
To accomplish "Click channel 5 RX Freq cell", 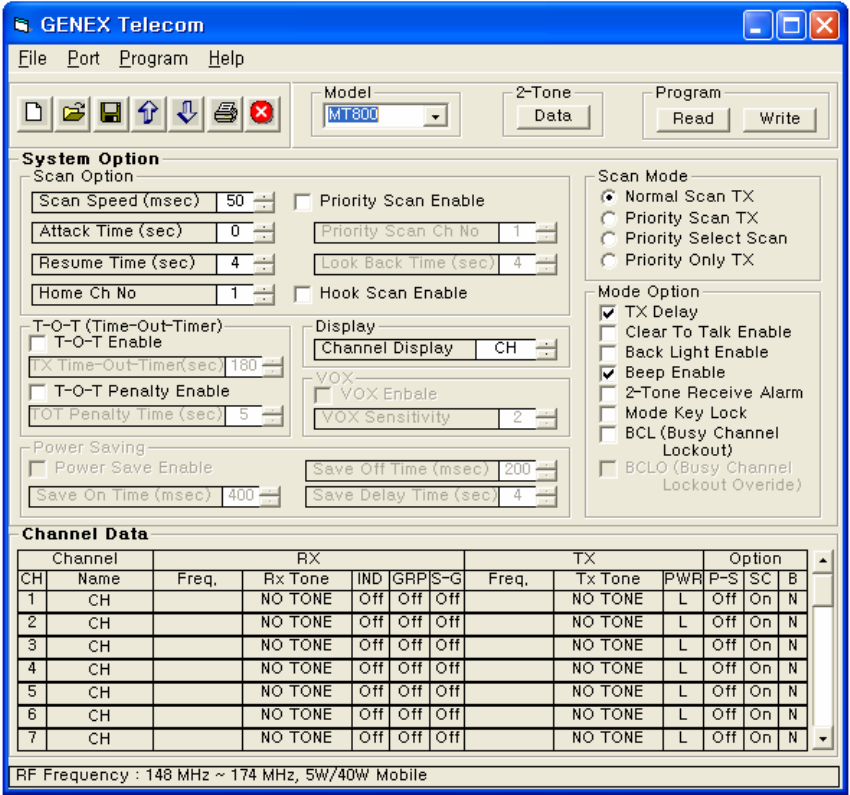I will click(x=197, y=693).
